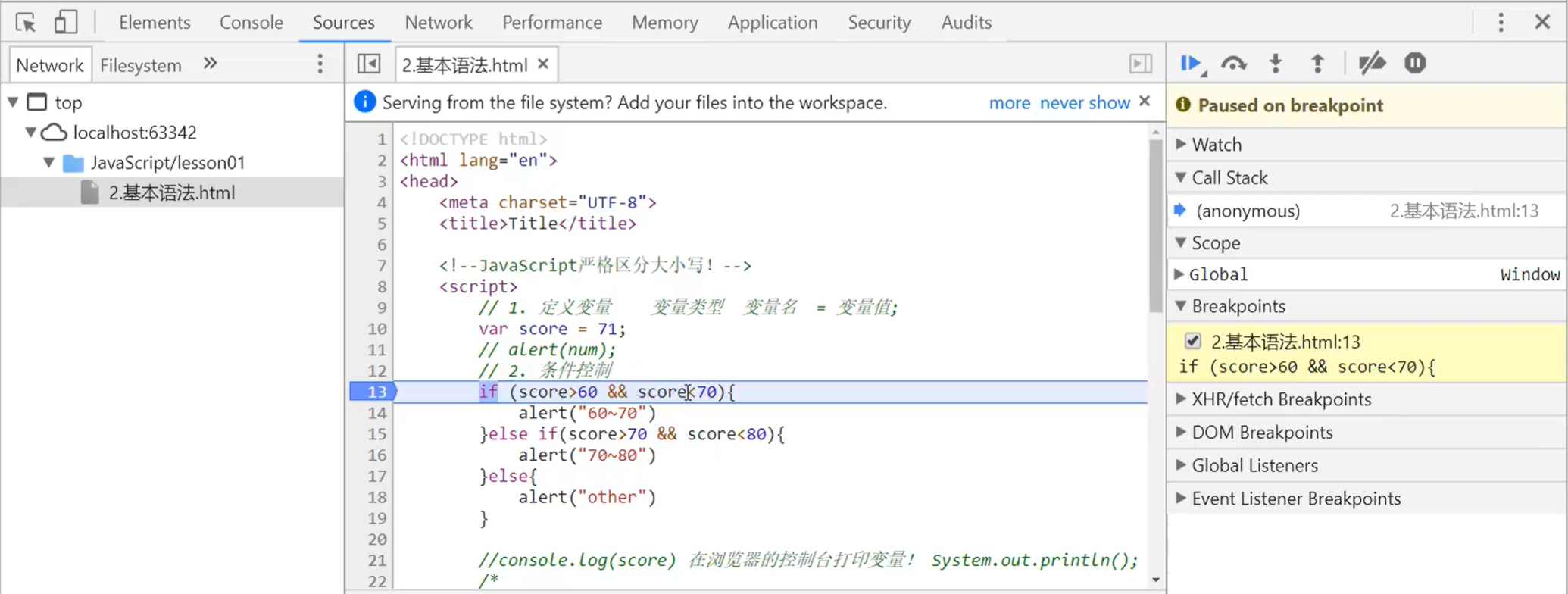1568x594 pixels.
Task: Click the info icon in workspace banner
Action: click(x=365, y=102)
